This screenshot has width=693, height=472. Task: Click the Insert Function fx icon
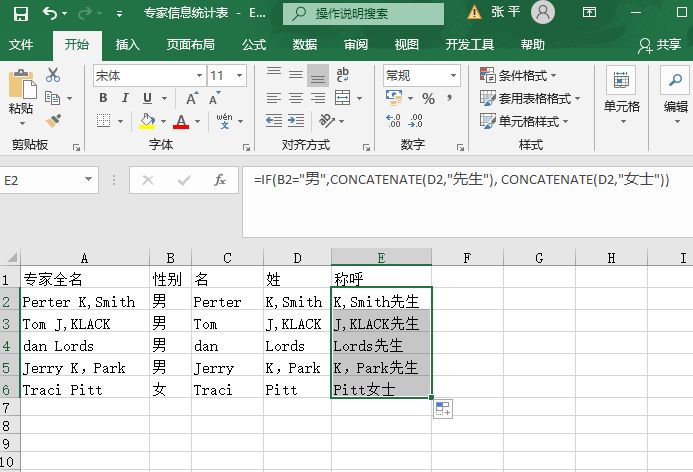coord(220,180)
